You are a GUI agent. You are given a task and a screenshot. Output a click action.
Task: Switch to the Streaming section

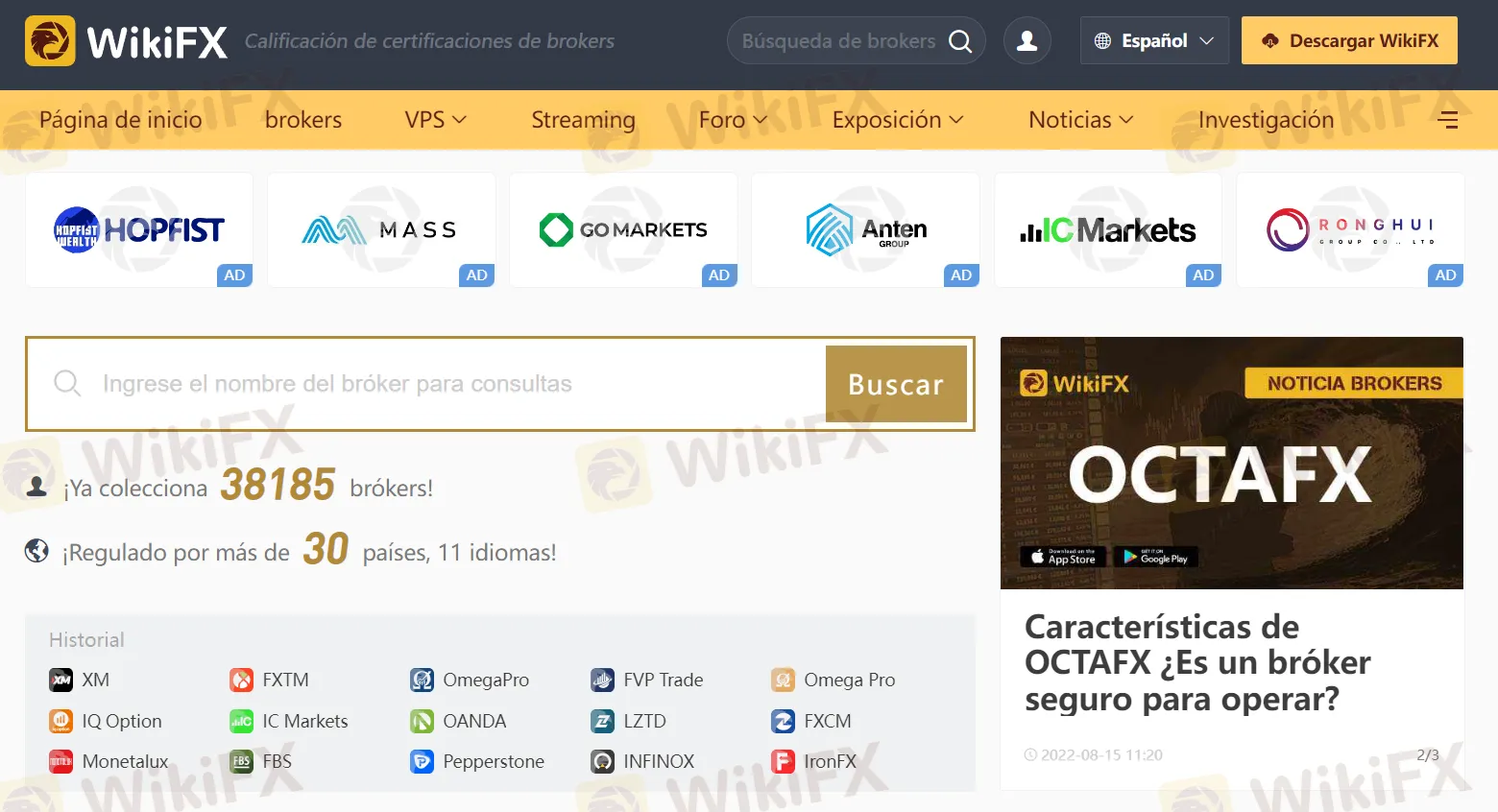[582, 119]
